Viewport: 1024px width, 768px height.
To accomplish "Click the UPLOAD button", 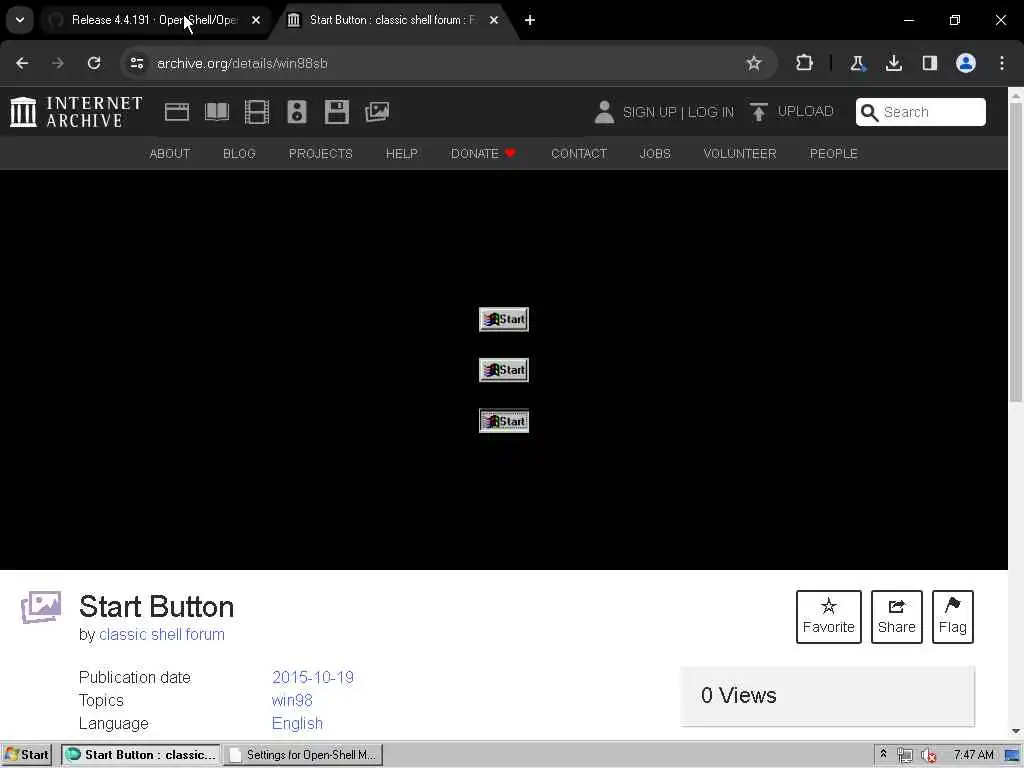I will [791, 112].
